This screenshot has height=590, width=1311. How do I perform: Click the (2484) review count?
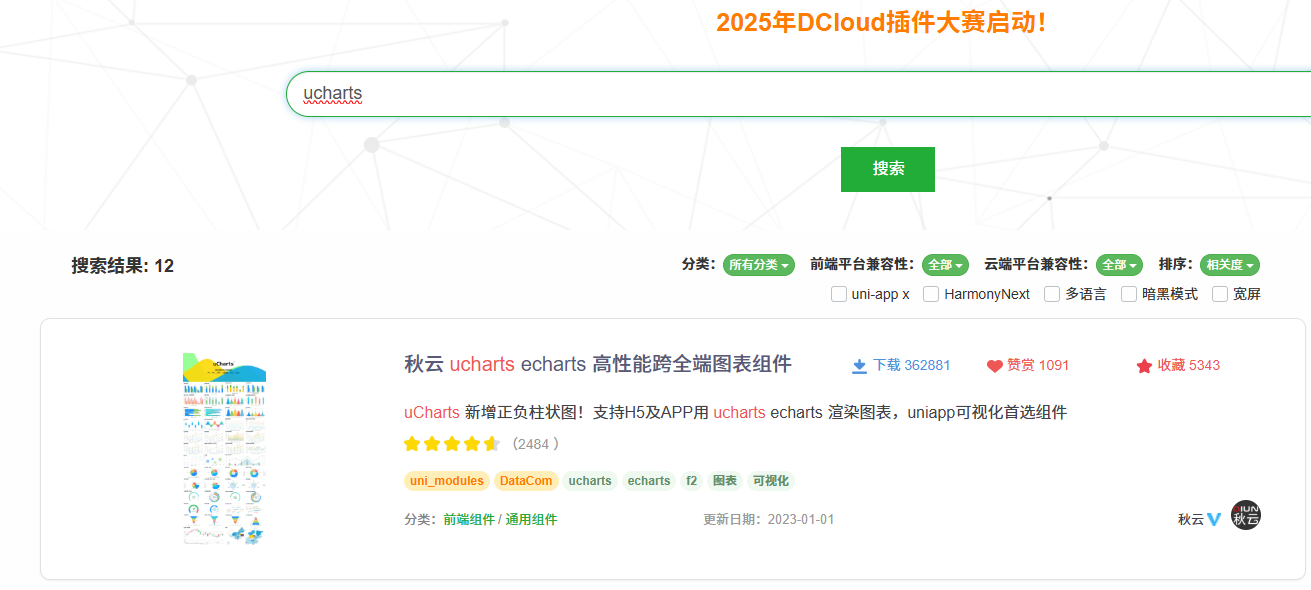click(x=535, y=444)
